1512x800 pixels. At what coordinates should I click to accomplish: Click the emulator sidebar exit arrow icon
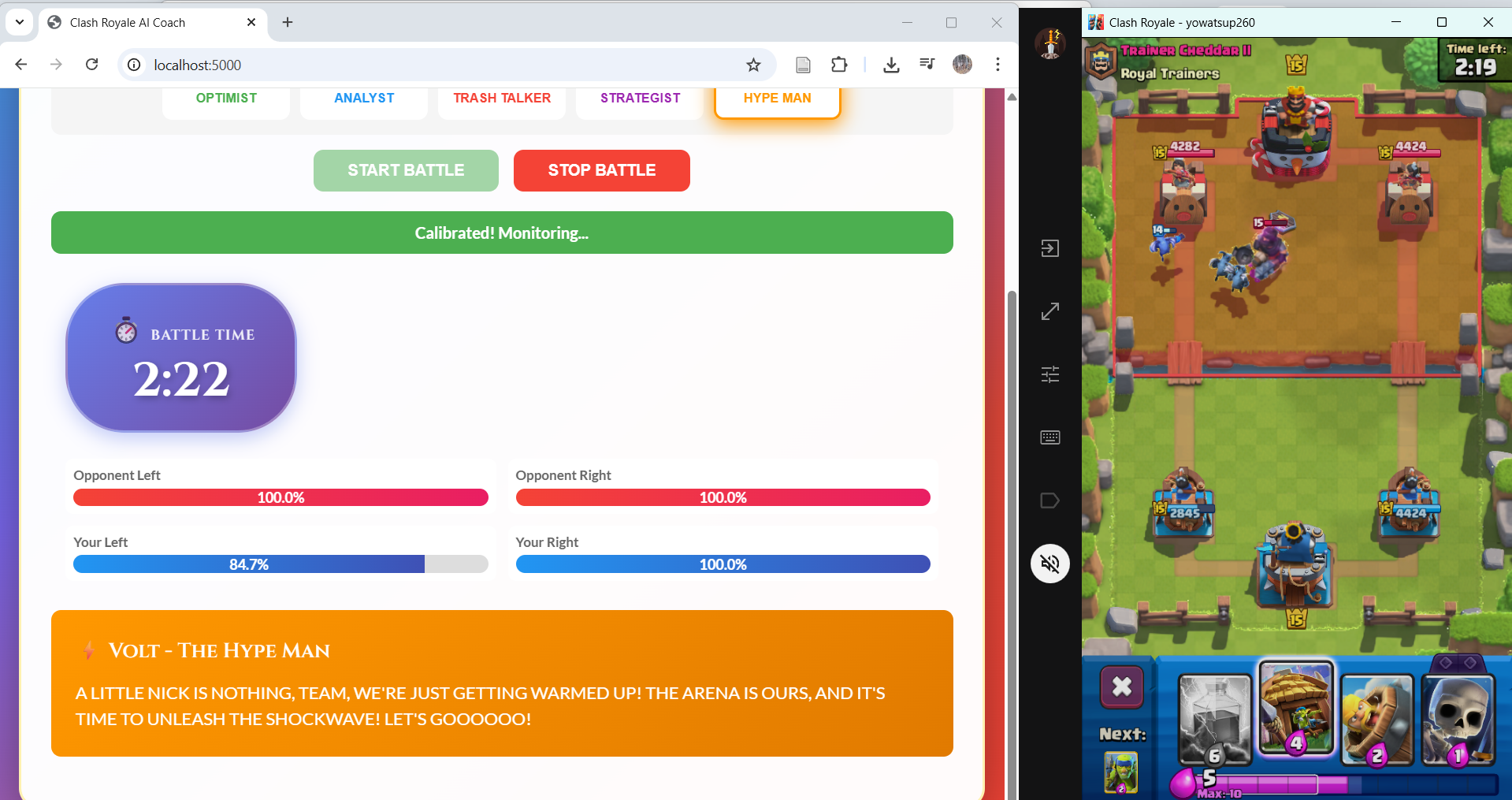[1050, 248]
